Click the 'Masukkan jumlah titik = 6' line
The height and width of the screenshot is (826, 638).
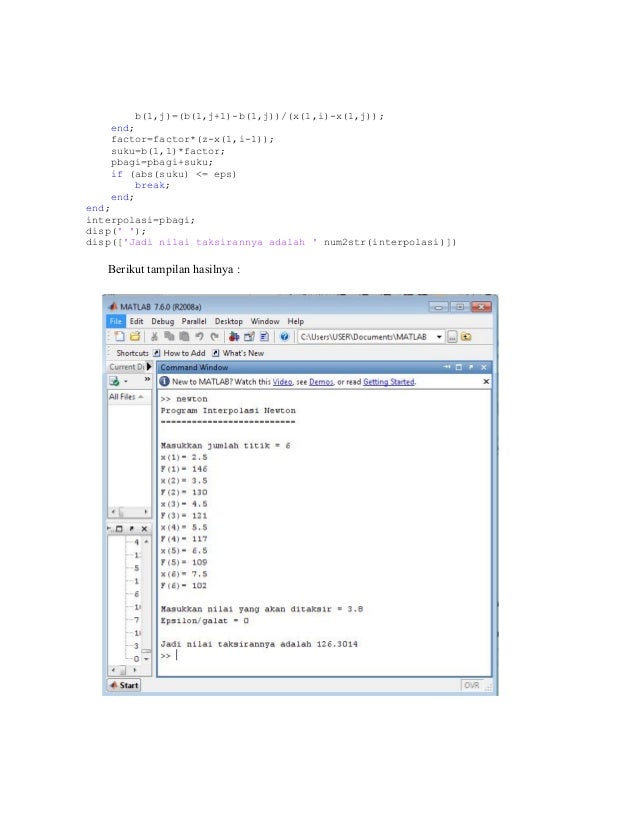(x=225, y=446)
